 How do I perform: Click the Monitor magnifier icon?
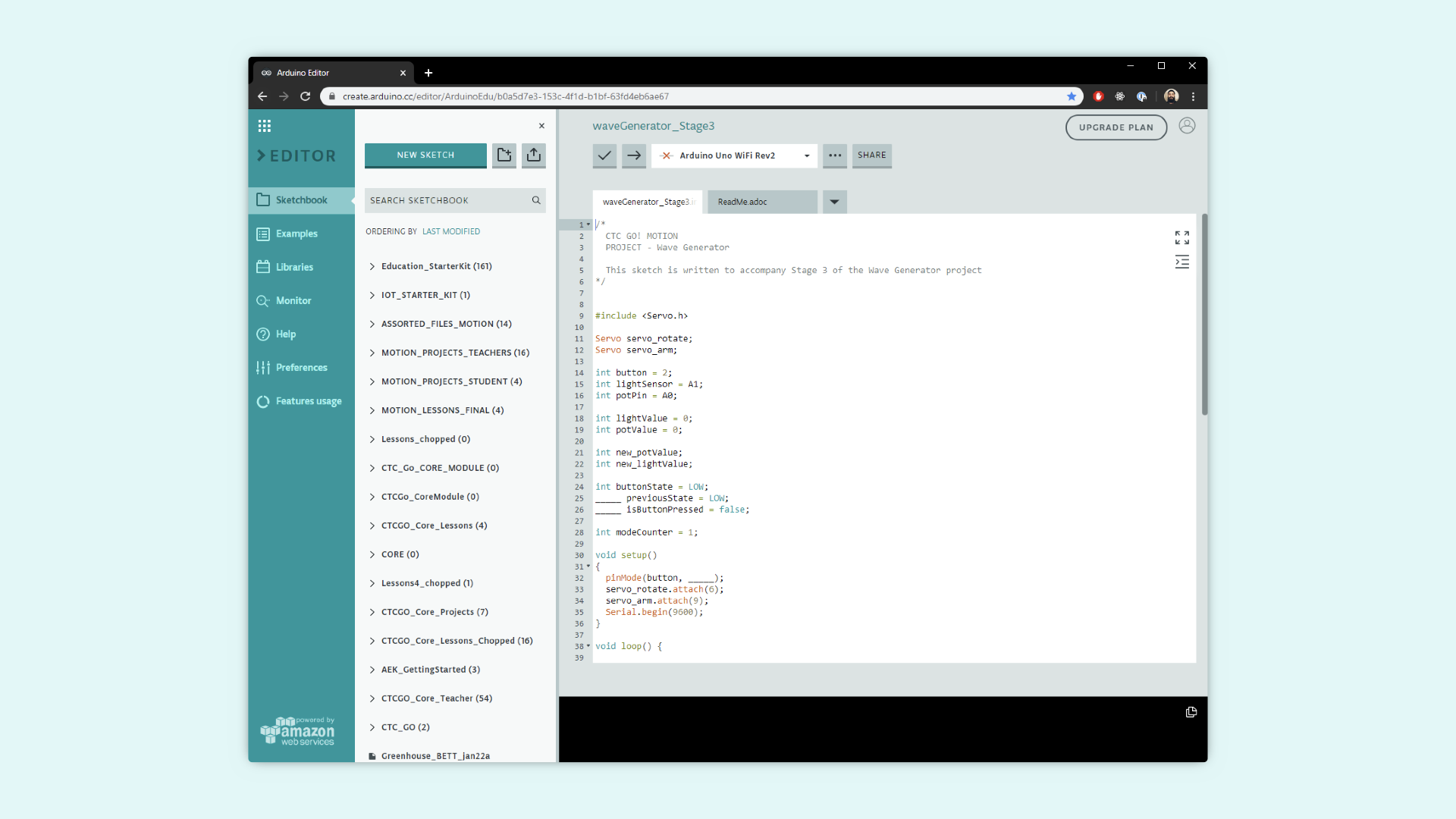(263, 301)
